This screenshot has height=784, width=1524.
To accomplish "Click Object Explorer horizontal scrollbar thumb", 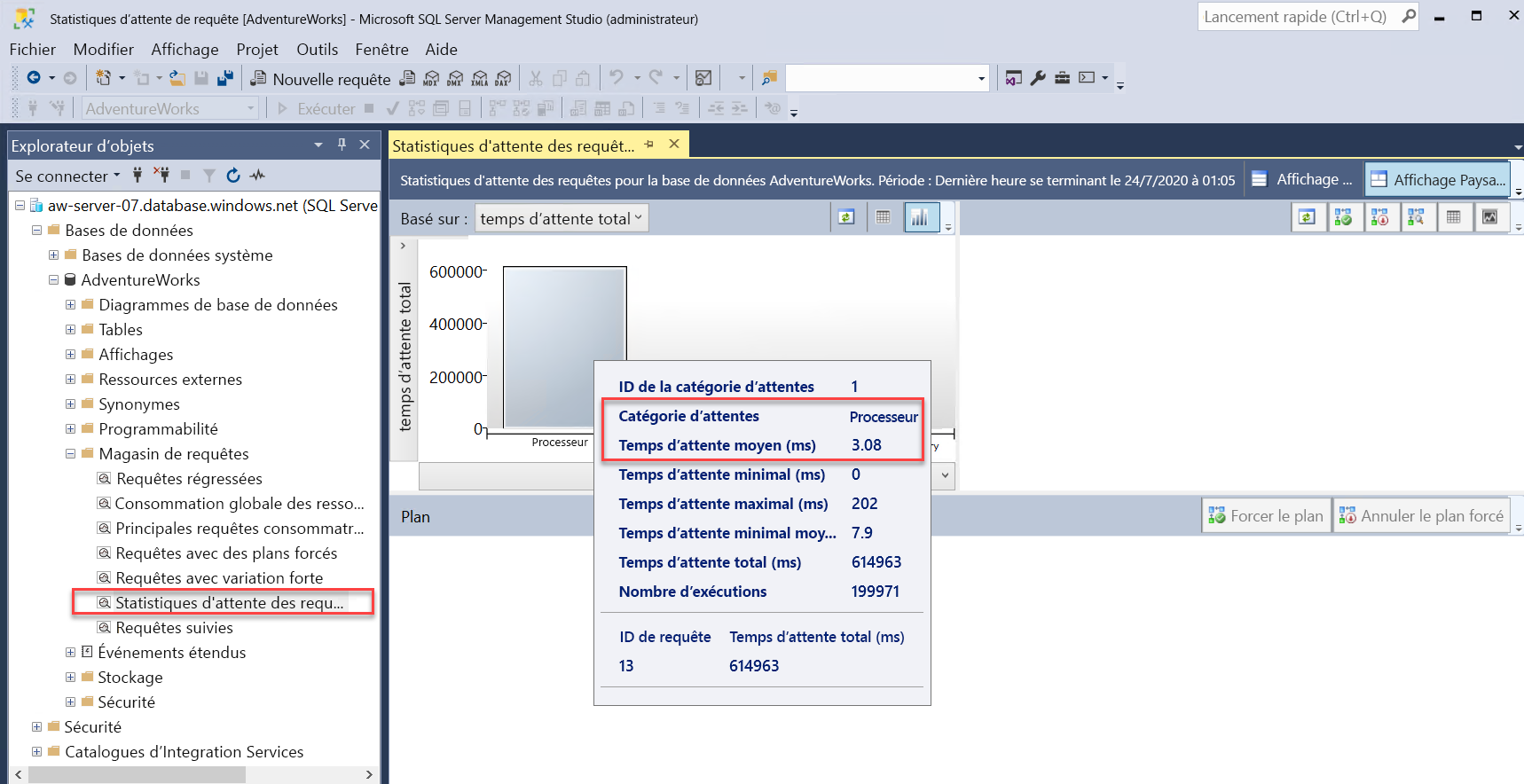I will [137, 774].
